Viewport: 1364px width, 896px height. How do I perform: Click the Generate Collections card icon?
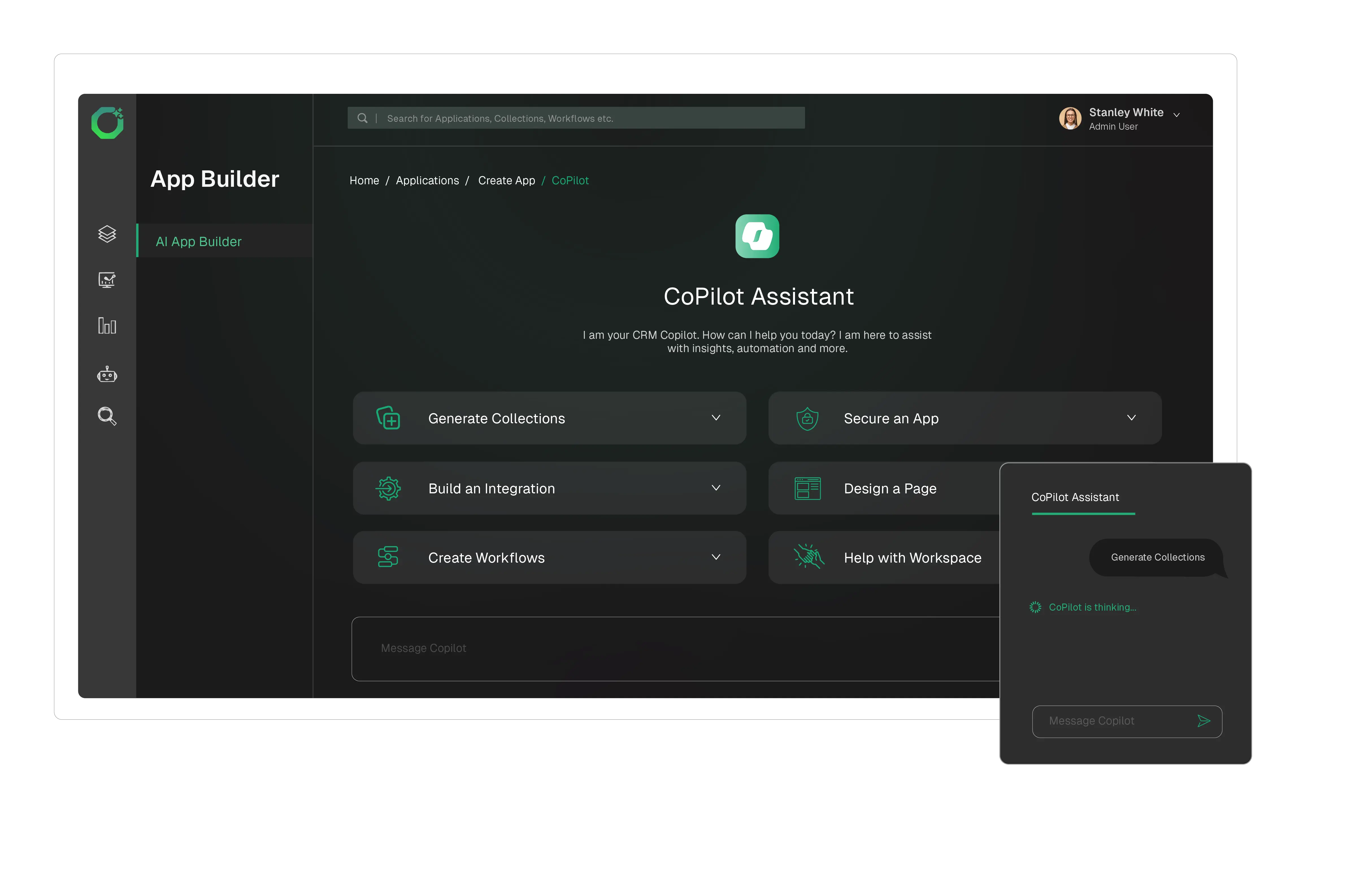coord(388,418)
